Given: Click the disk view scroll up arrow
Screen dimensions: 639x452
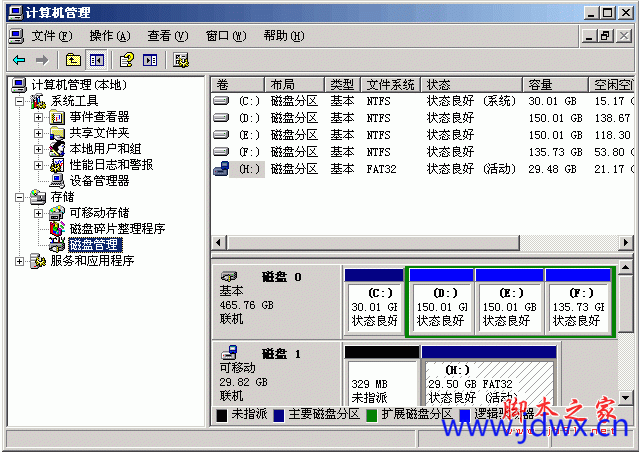Looking at the screenshot, I should click(626, 268).
